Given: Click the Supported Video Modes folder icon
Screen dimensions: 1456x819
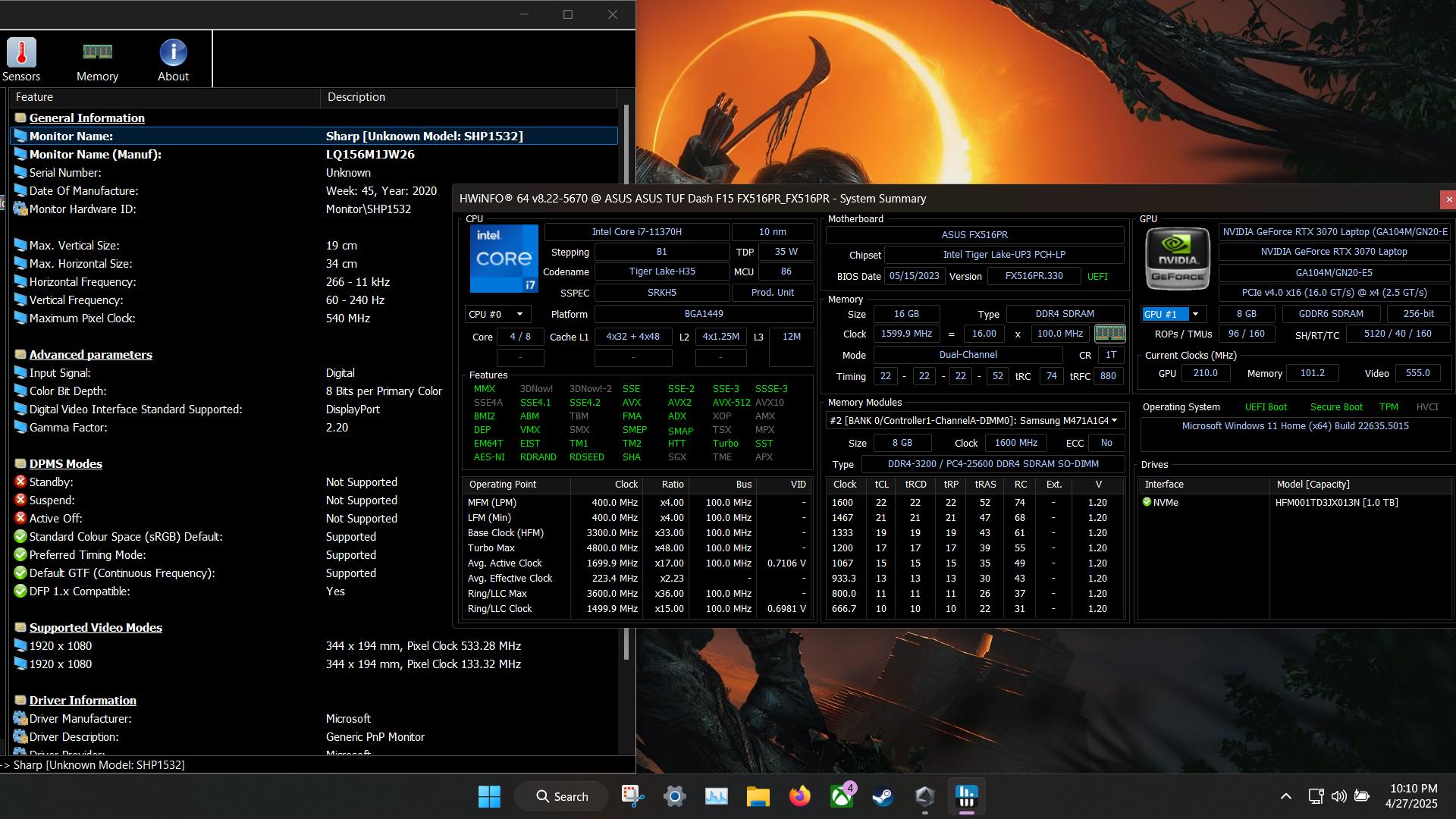Looking at the screenshot, I should [x=20, y=627].
